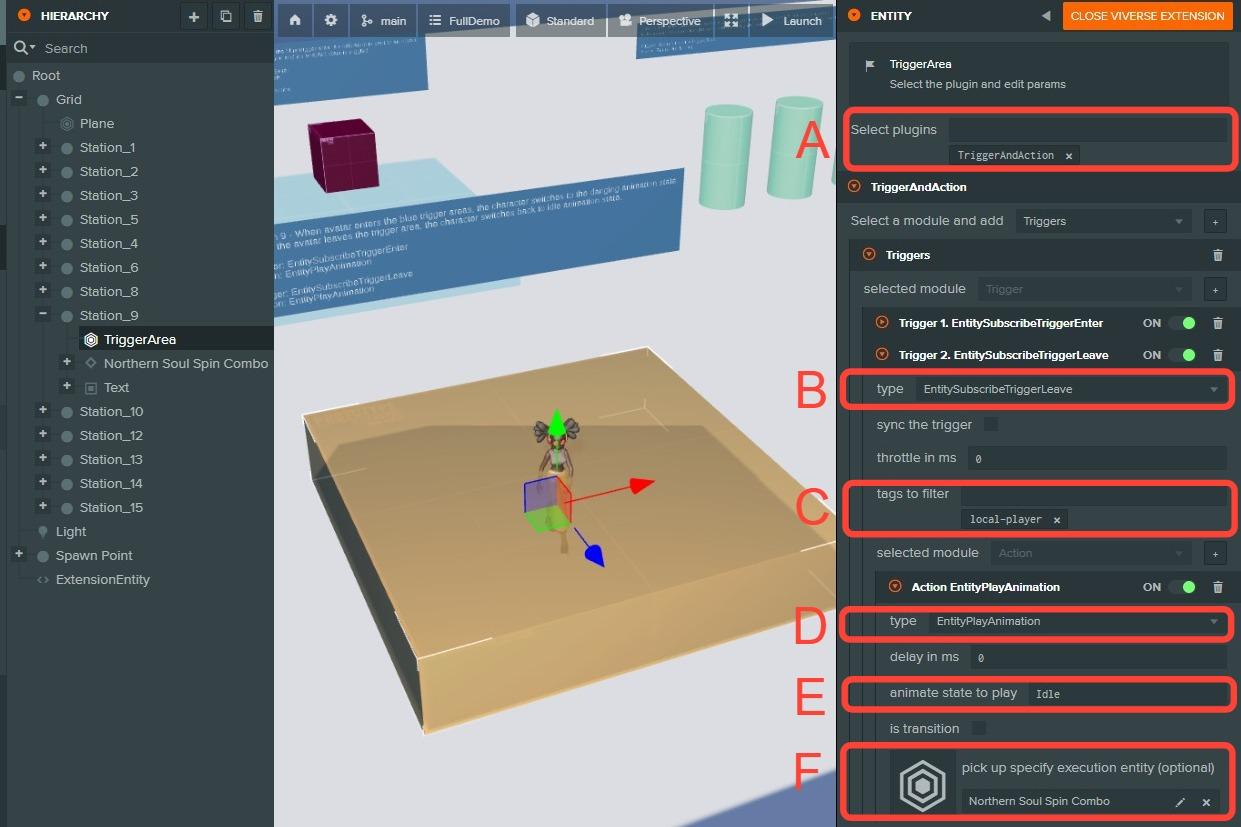Collapse the Station_9 tree node

(x=43, y=315)
